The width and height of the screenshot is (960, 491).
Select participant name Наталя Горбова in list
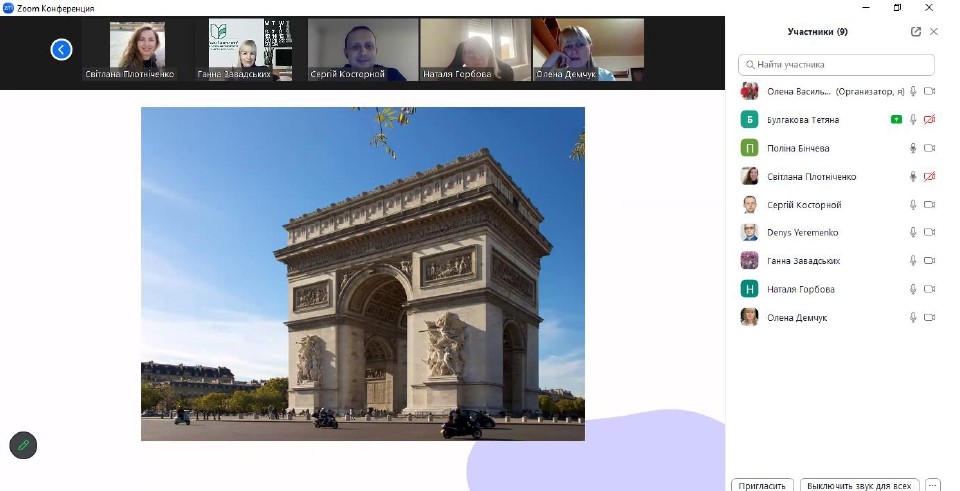[x=801, y=289]
